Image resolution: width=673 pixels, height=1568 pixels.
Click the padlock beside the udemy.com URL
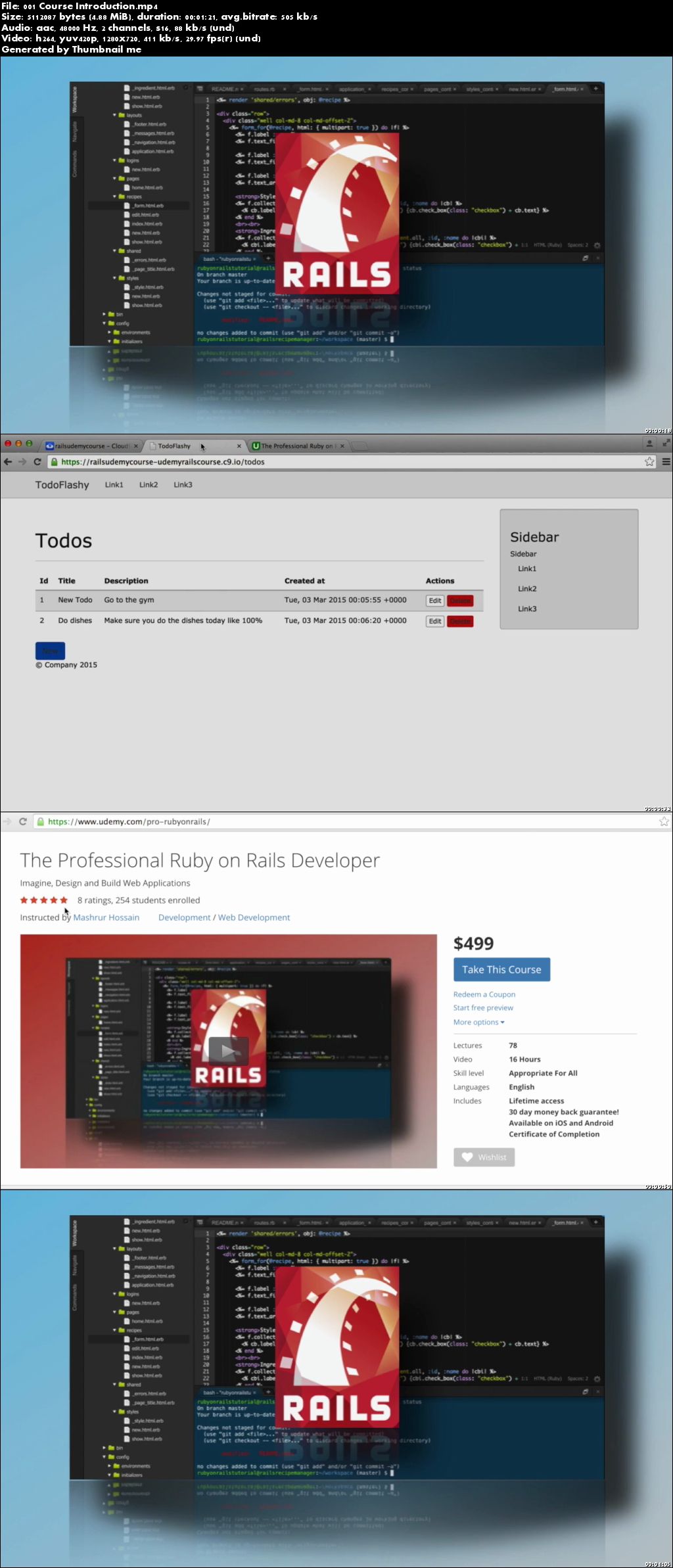click(x=41, y=821)
